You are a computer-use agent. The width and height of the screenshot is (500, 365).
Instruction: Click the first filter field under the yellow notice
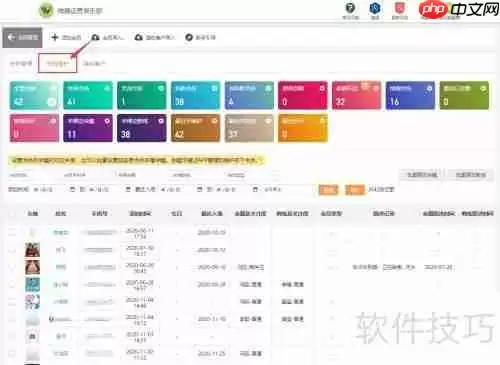click(33, 175)
